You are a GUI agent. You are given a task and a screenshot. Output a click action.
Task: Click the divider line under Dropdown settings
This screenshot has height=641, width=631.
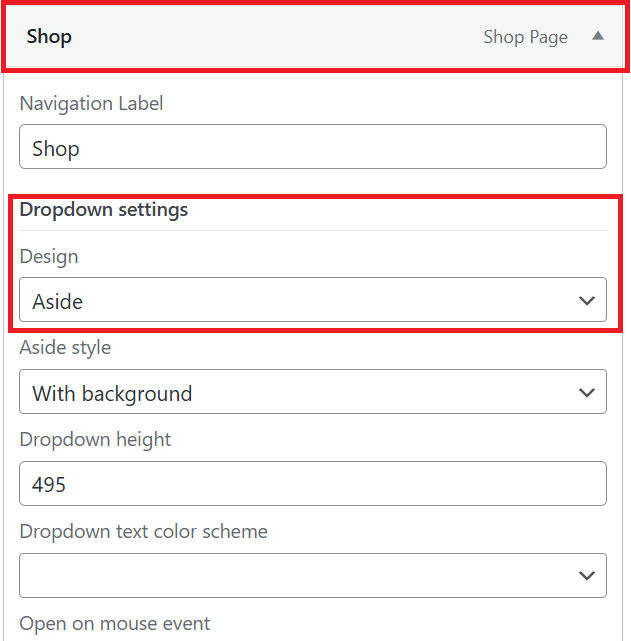tap(313, 231)
